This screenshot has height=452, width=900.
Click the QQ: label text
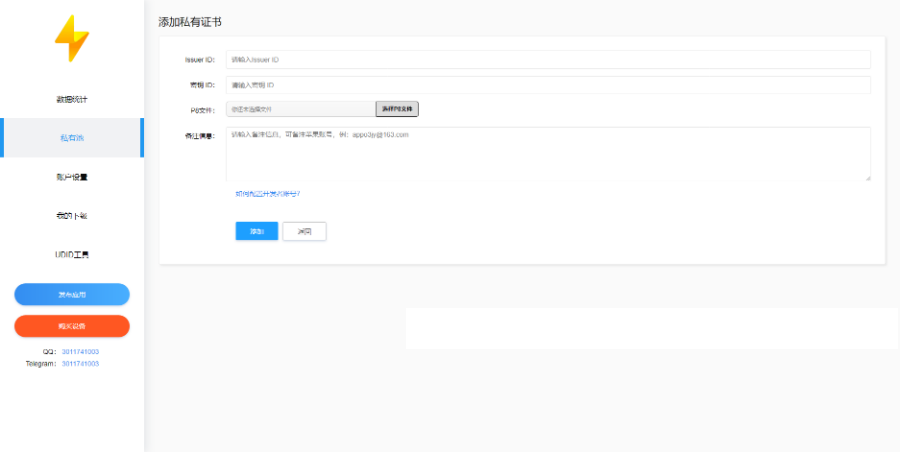50,351
